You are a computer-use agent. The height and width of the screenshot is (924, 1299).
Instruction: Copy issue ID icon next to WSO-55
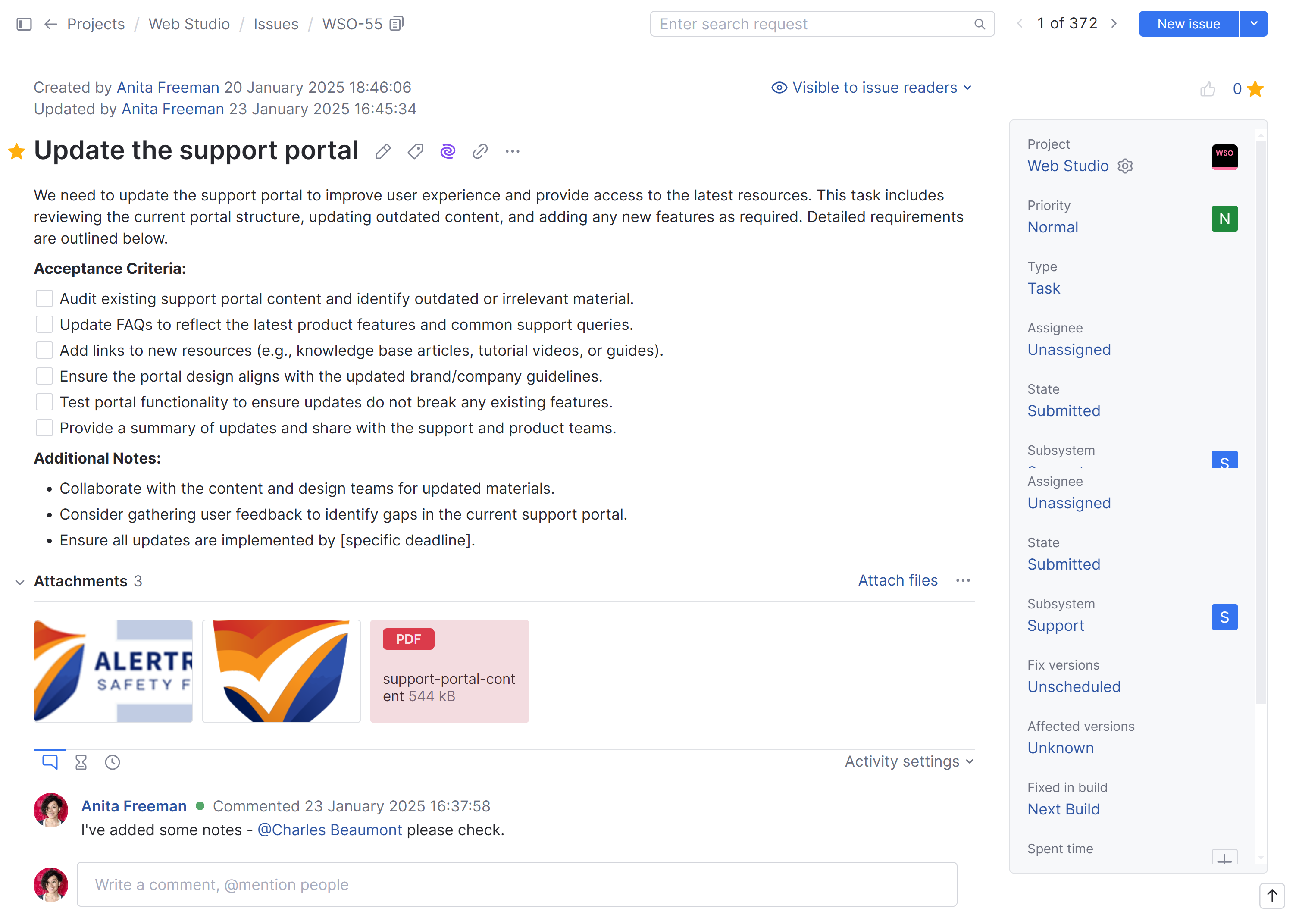coord(396,24)
